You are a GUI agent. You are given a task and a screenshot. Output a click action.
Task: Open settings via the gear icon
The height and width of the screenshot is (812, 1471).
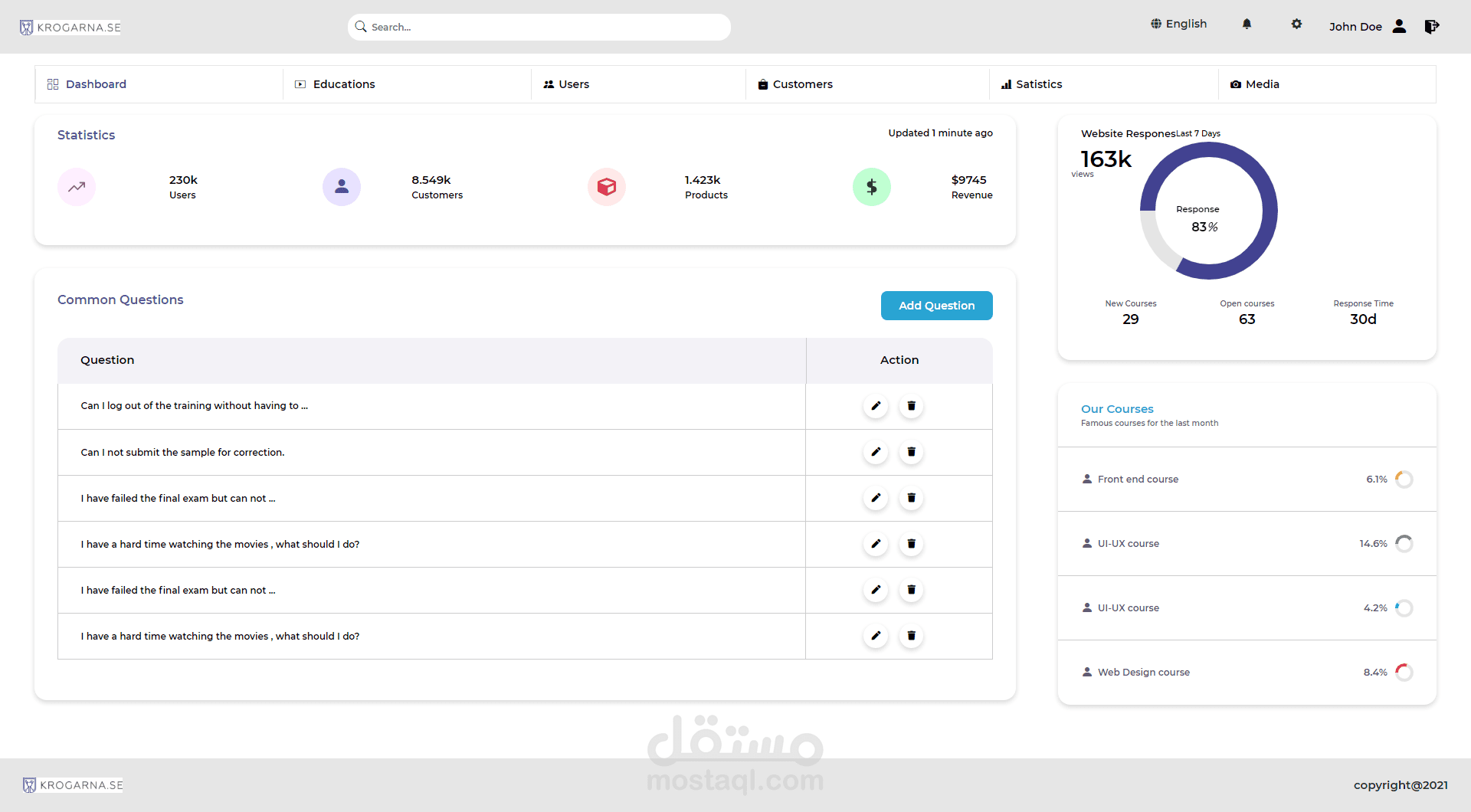click(x=1296, y=25)
